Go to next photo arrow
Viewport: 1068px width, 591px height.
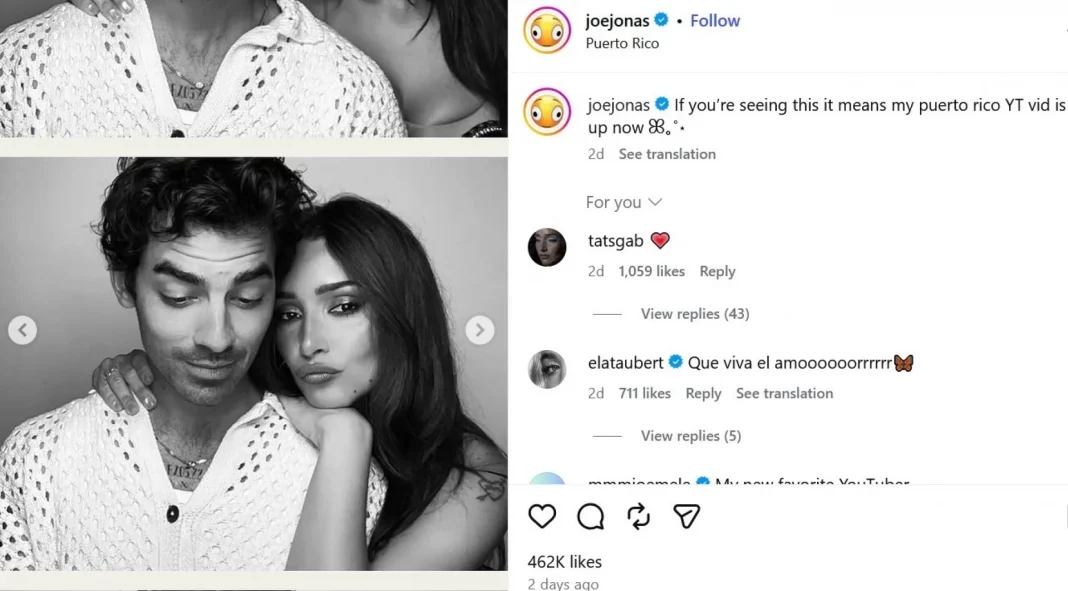point(480,330)
